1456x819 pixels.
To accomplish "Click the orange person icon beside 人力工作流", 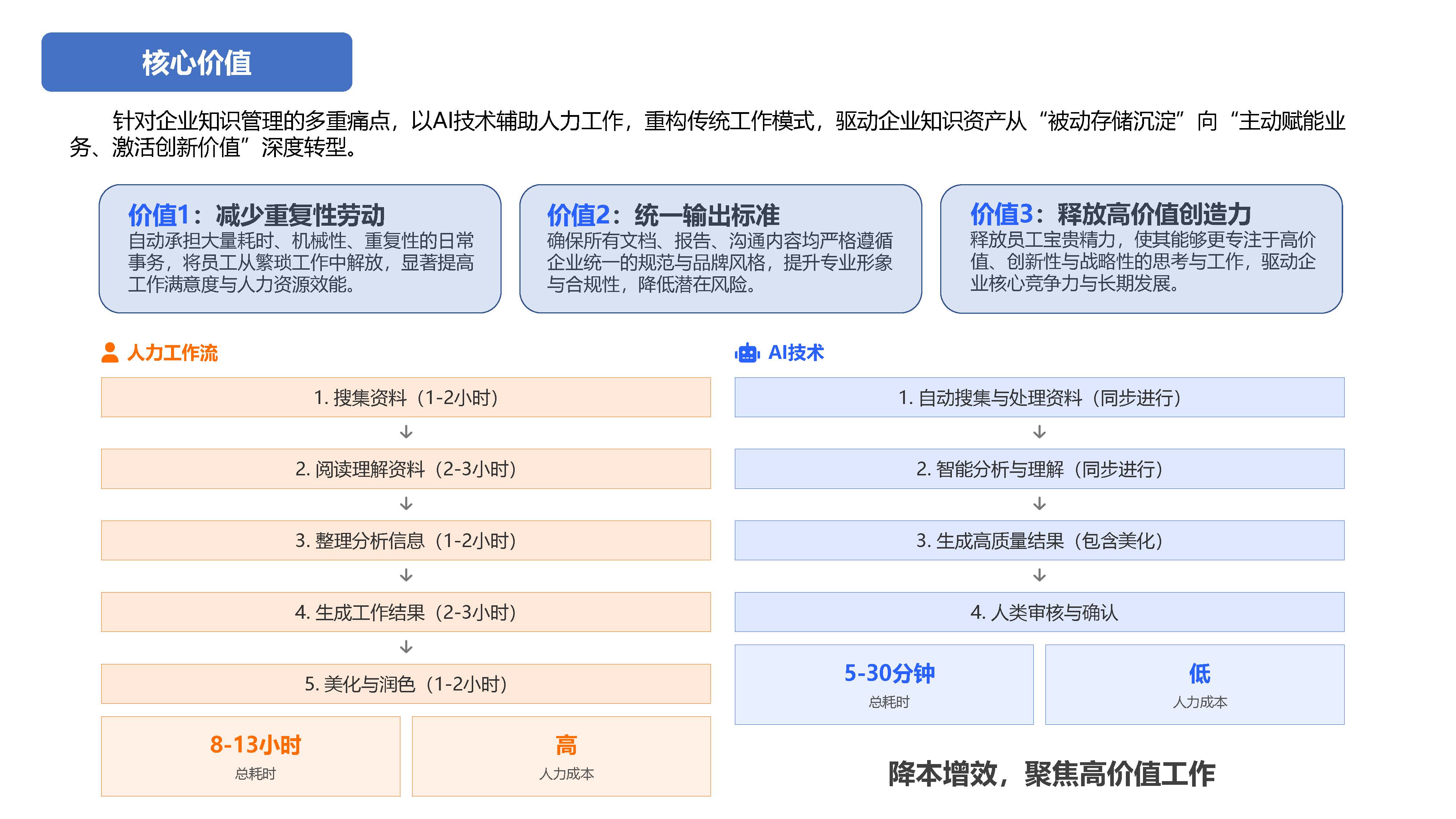I will pyautogui.click(x=110, y=353).
